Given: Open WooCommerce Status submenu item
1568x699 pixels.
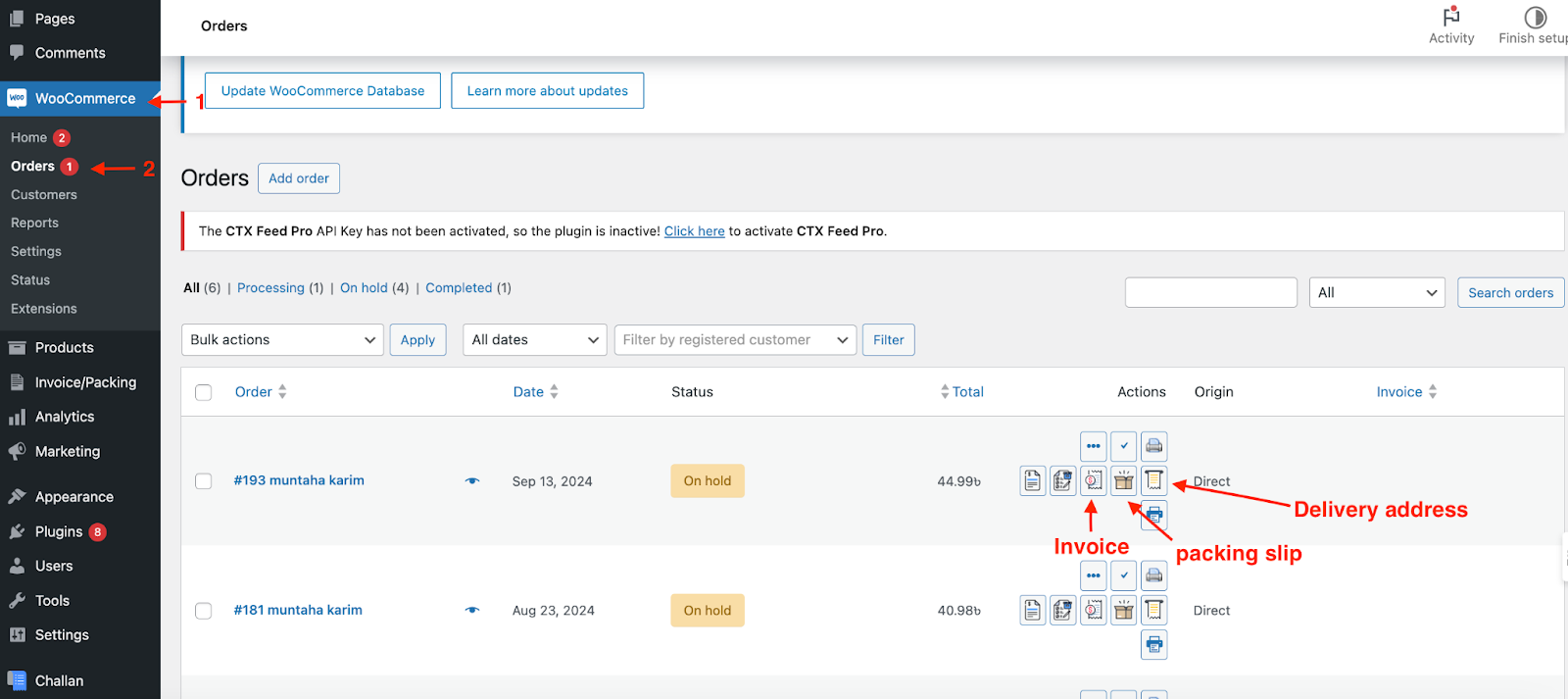Looking at the screenshot, I should 30,279.
